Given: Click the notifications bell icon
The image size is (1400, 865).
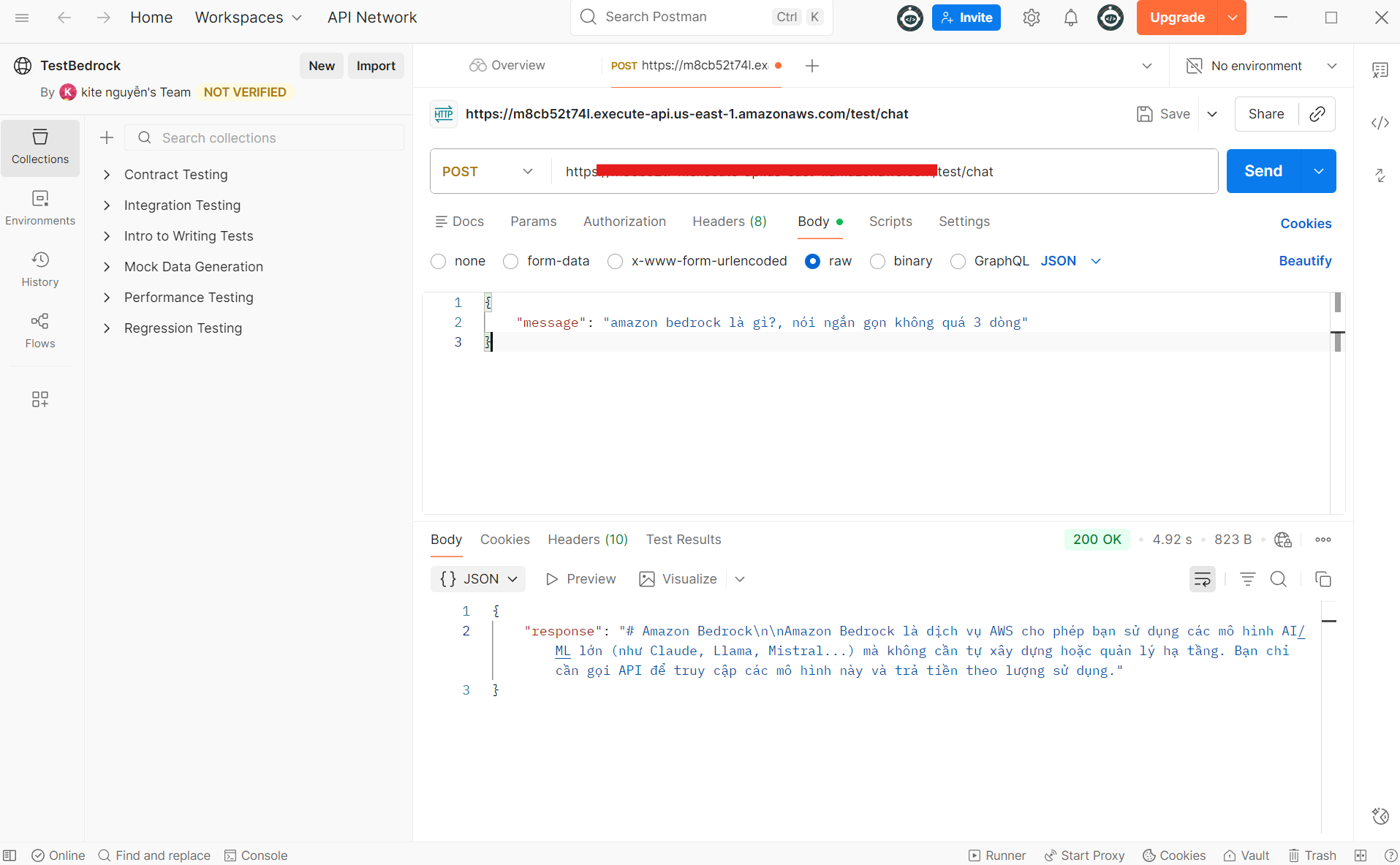Looking at the screenshot, I should click(x=1070, y=18).
